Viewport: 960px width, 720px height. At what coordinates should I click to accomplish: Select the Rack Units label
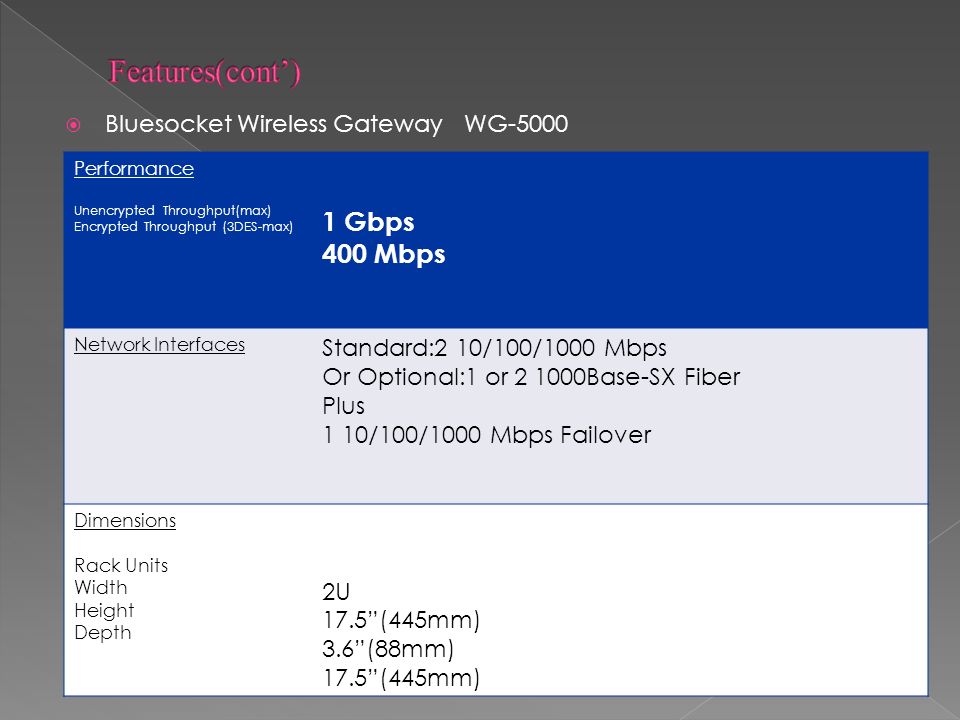(121, 565)
